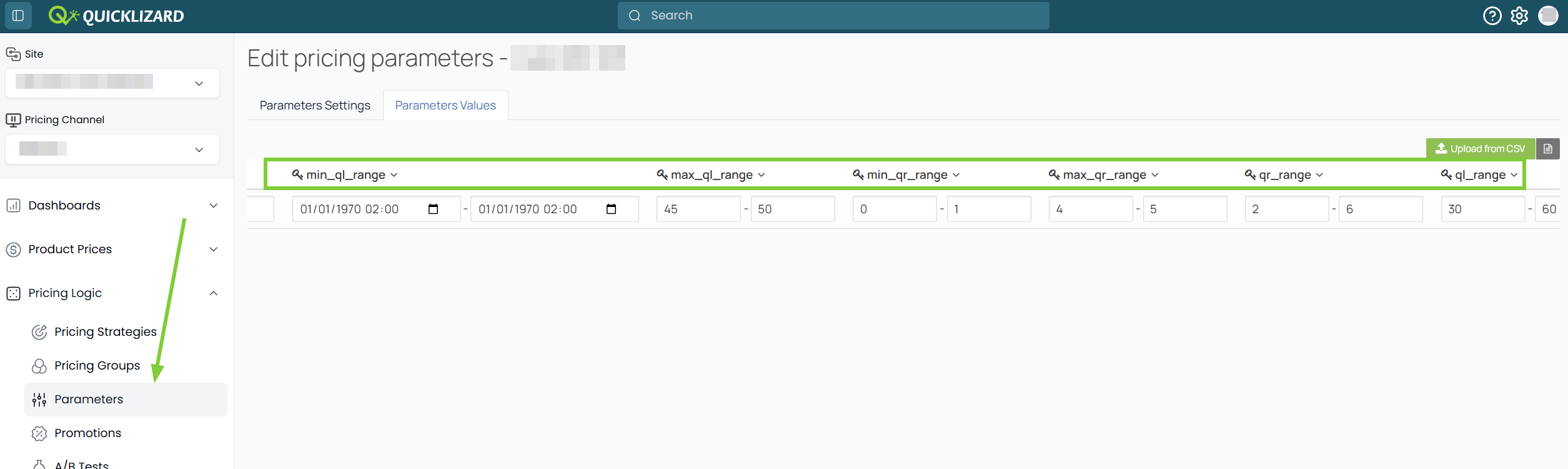
Task: Click the max_qr_range key icon
Action: click(x=1054, y=174)
